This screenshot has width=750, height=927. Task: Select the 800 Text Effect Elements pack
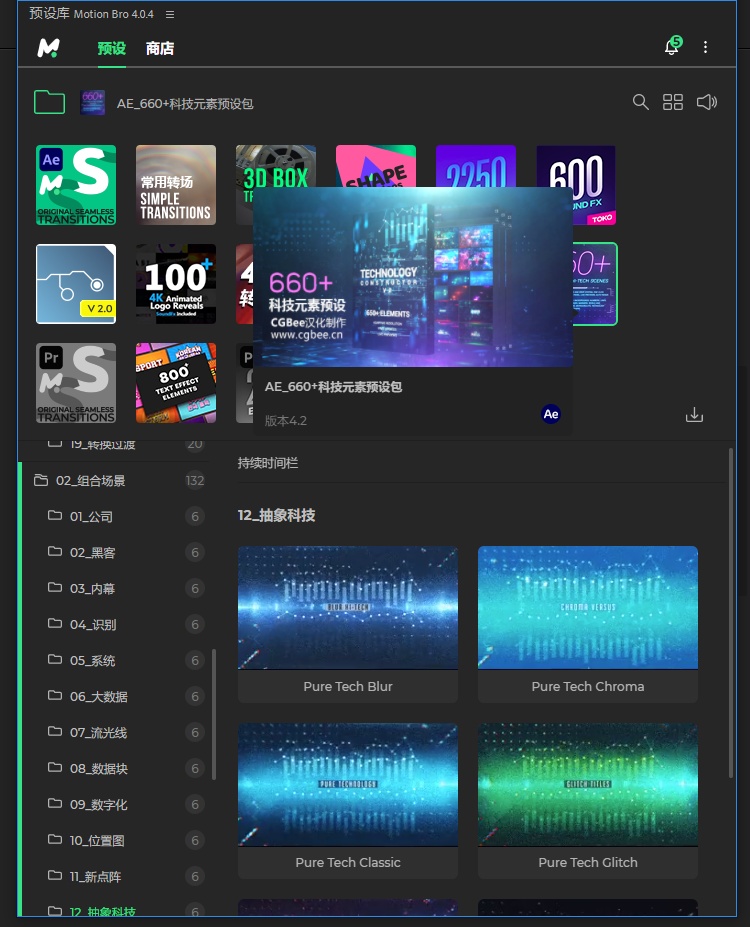(176, 383)
